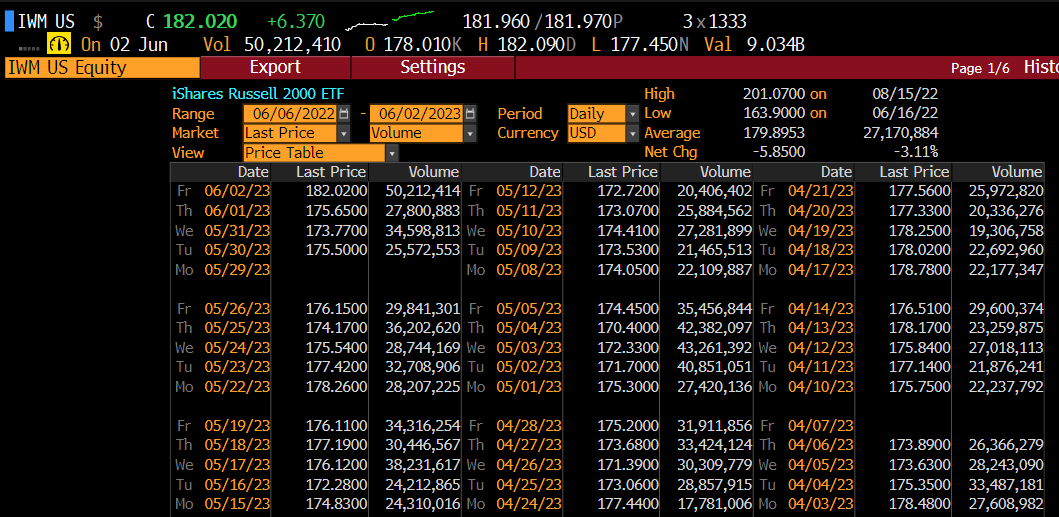Image resolution: width=1059 pixels, height=517 pixels.
Task: Expand the Price Table view dropdown
Action: click(x=392, y=153)
